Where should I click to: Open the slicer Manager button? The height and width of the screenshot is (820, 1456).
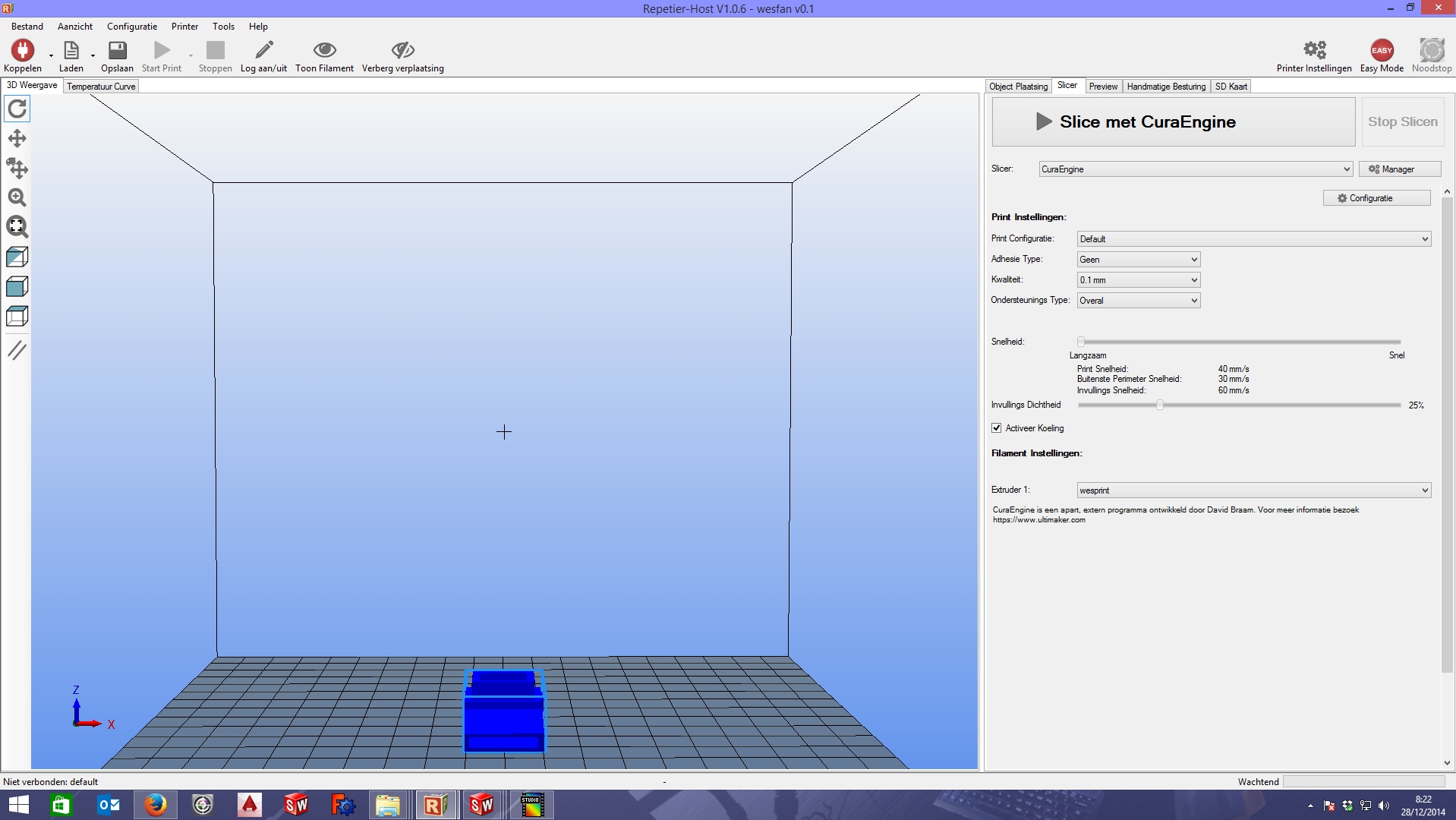click(1399, 169)
